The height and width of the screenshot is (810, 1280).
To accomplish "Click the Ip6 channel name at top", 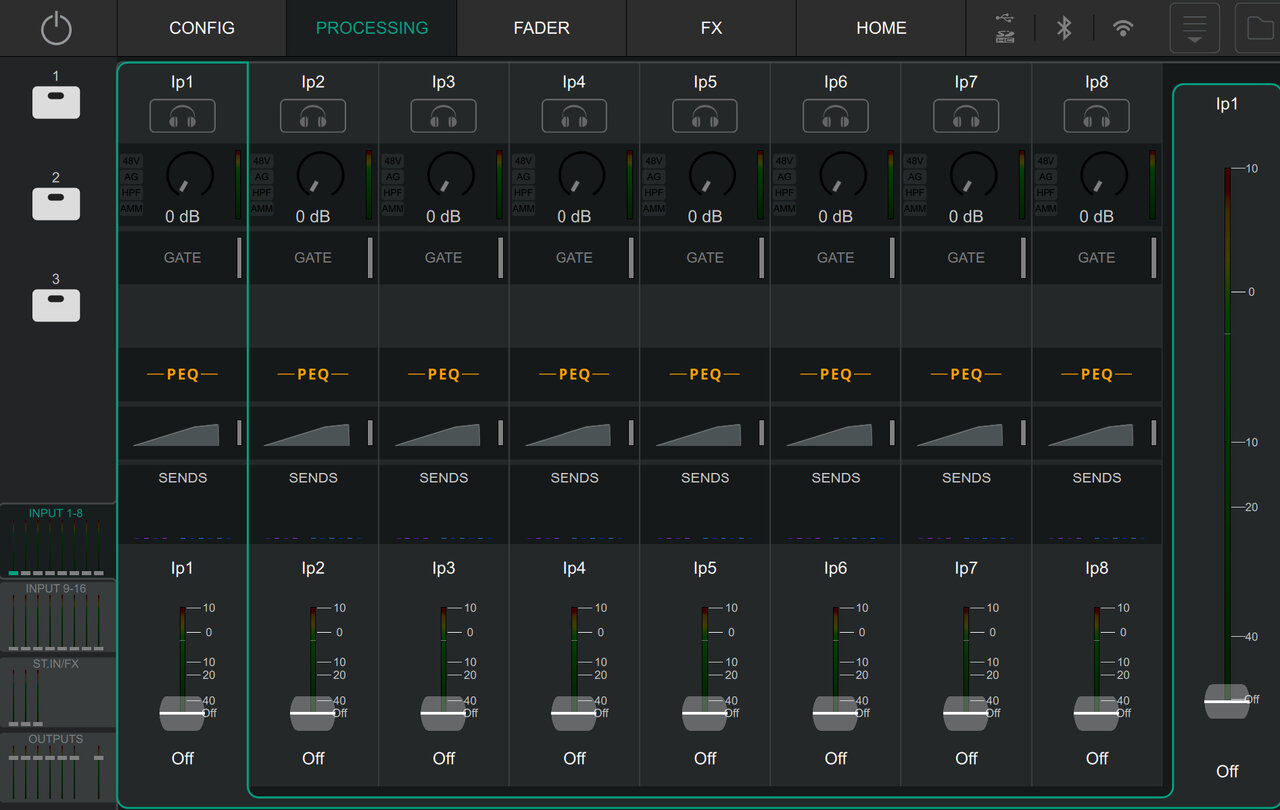I will point(836,82).
